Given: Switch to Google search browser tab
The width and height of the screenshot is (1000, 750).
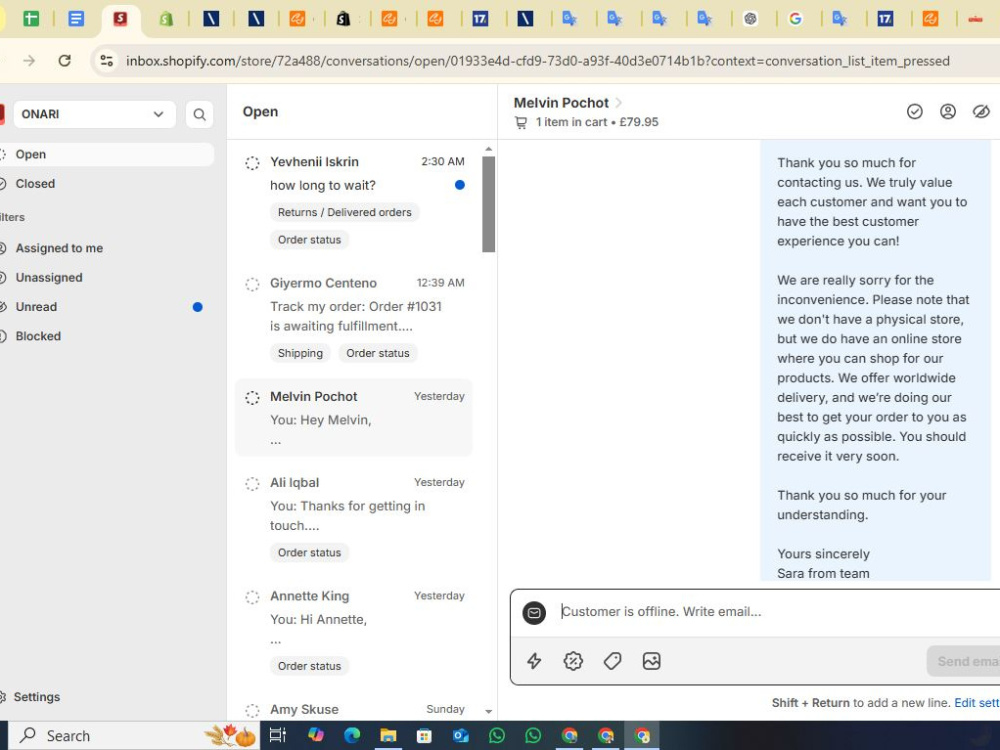Looking at the screenshot, I should [x=795, y=19].
